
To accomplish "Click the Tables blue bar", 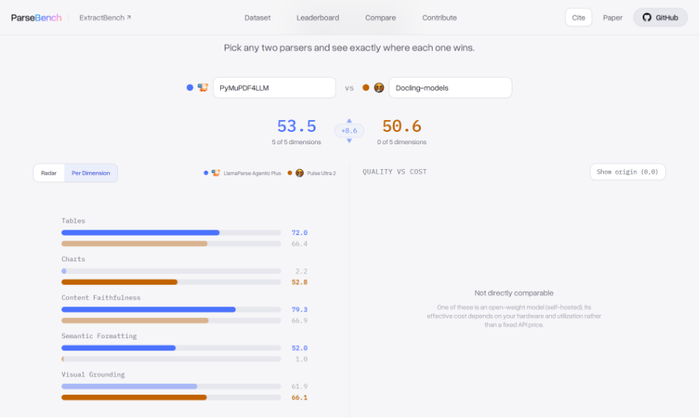I will pos(140,233).
